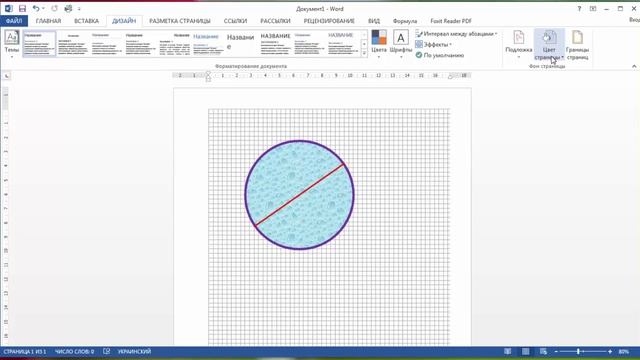
Task: Switch to Print Layout view
Action: [x=526, y=351]
